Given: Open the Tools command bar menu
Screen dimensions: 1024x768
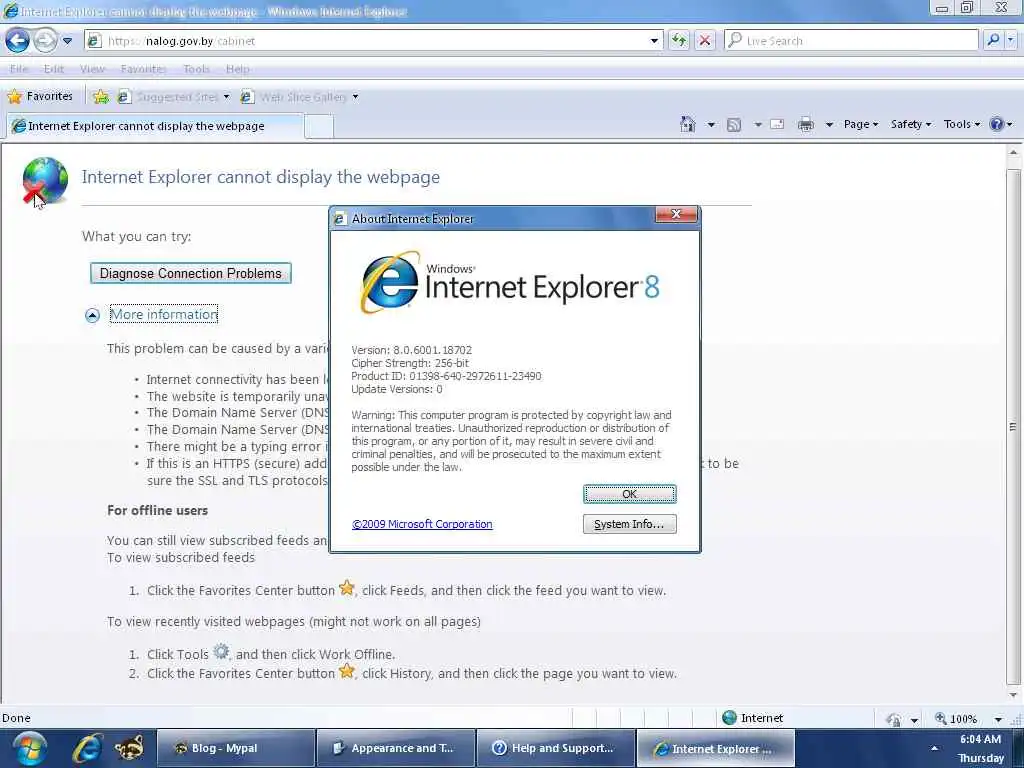Looking at the screenshot, I should (x=961, y=124).
